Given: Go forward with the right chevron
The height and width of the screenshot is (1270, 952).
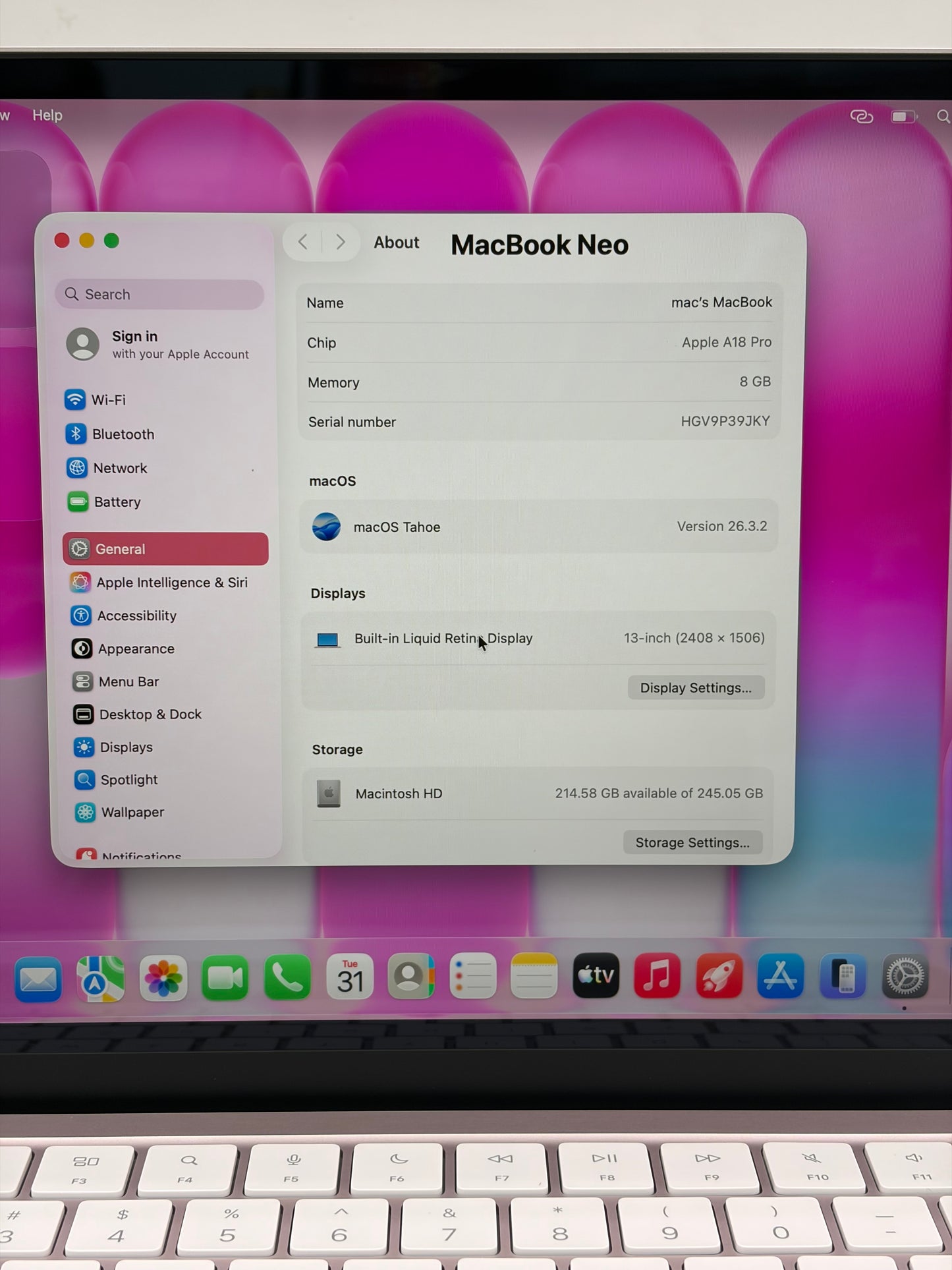Looking at the screenshot, I should (x=340, y=242).
